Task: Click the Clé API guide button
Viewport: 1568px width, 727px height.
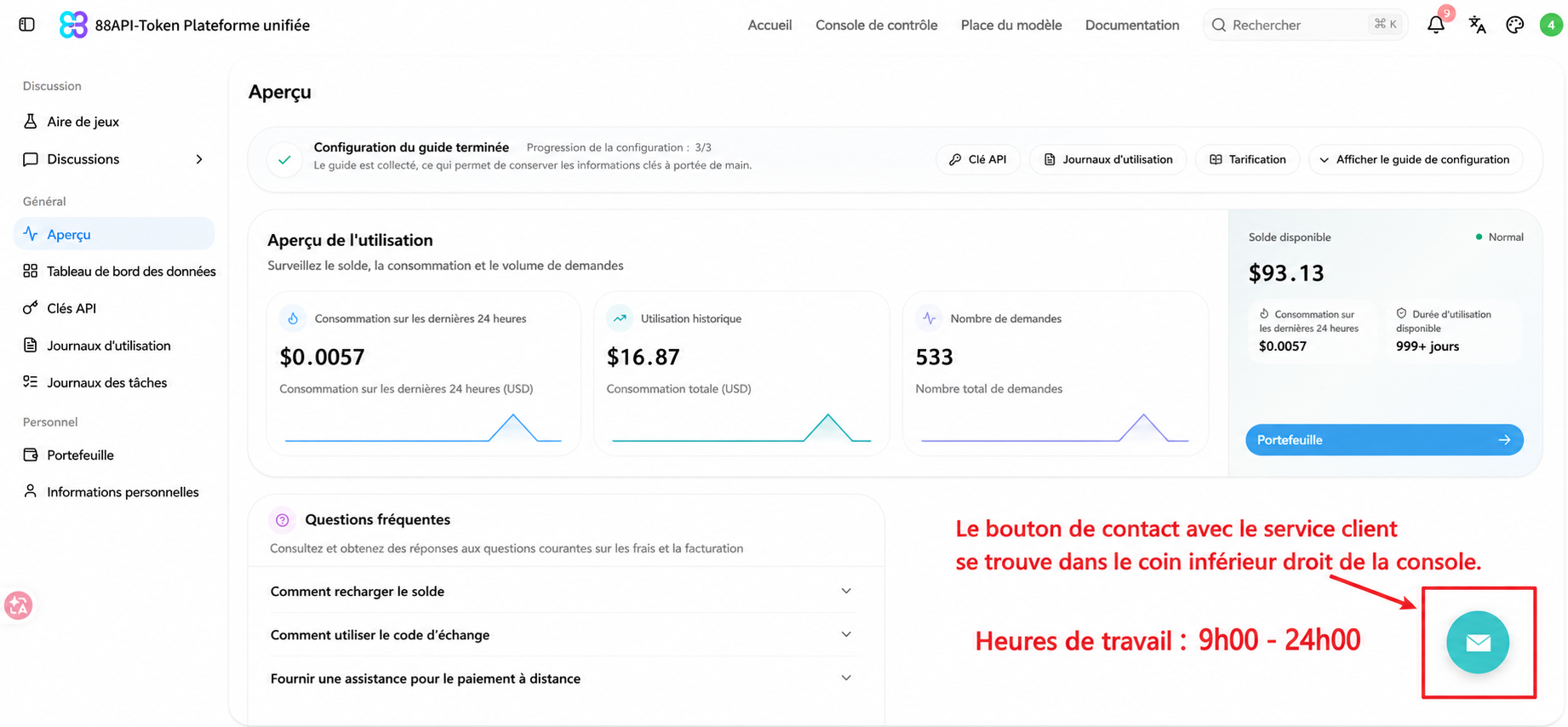Action: click(978, 159)
